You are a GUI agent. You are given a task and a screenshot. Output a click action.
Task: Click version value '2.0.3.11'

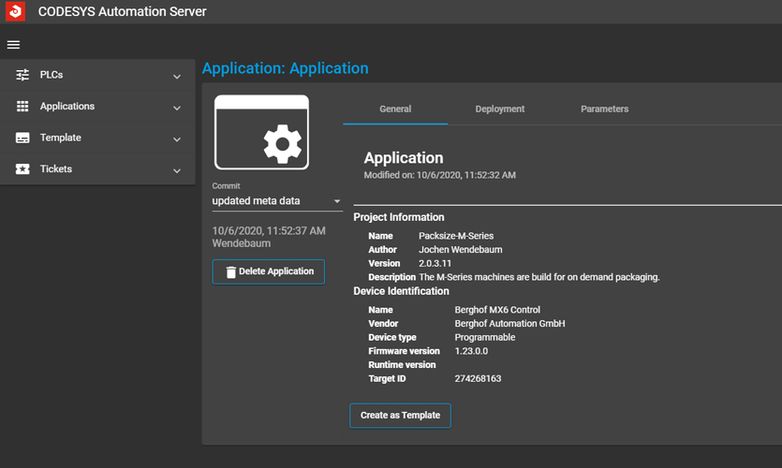click(435, 263)
